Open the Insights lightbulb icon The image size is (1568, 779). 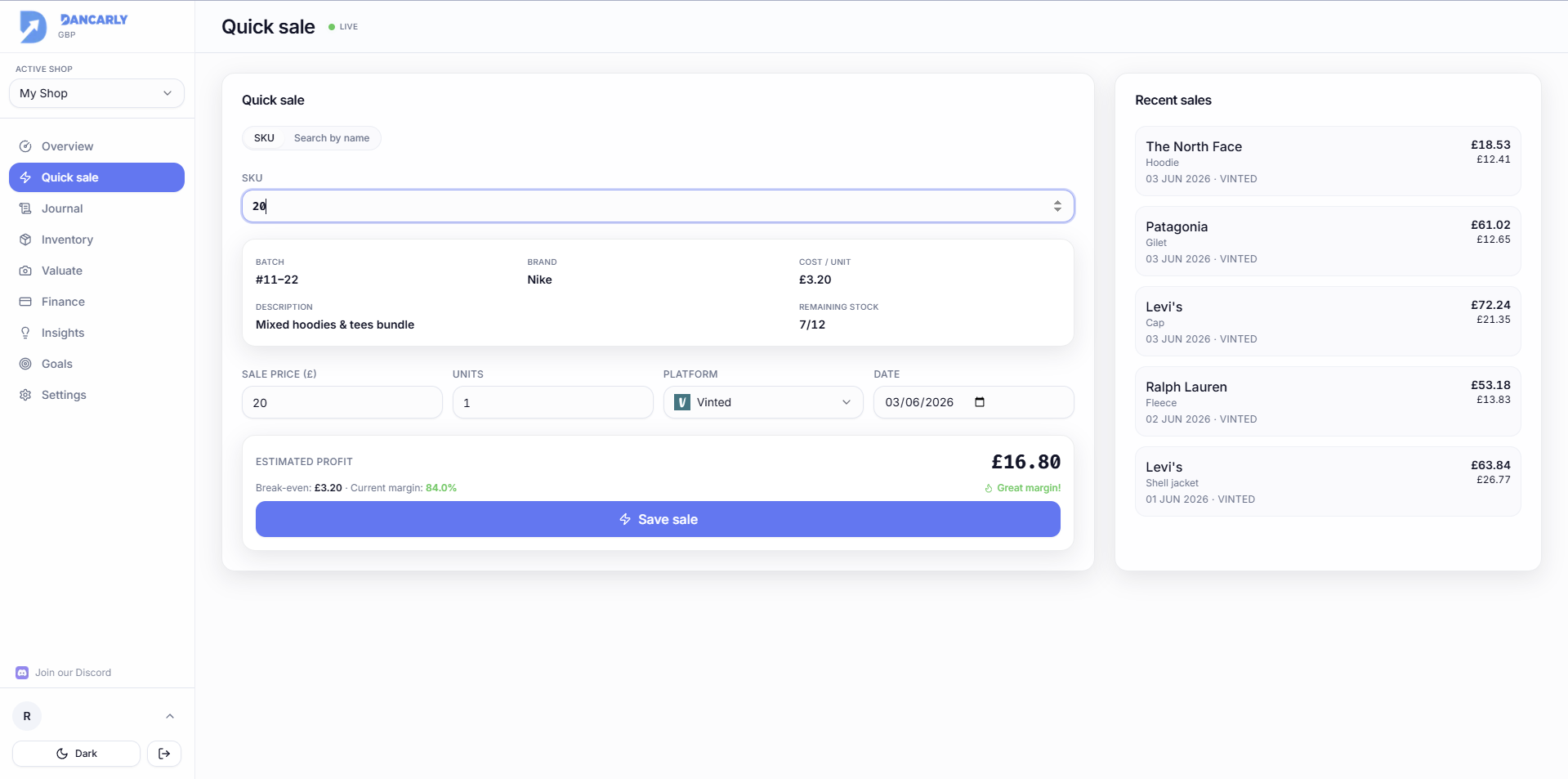tap(25, 333)
